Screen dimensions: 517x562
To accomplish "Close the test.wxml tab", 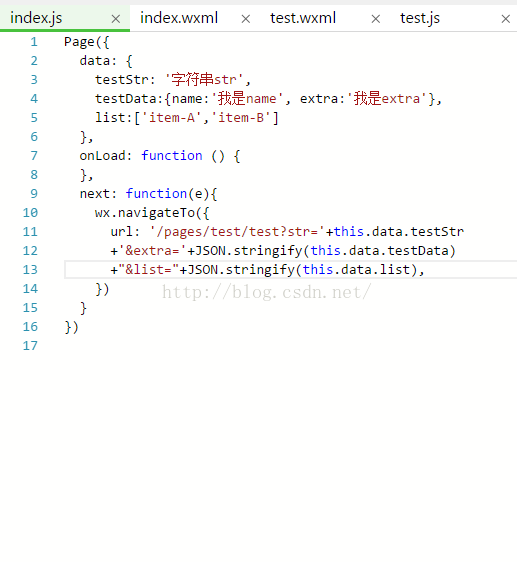I will [375, 19].
